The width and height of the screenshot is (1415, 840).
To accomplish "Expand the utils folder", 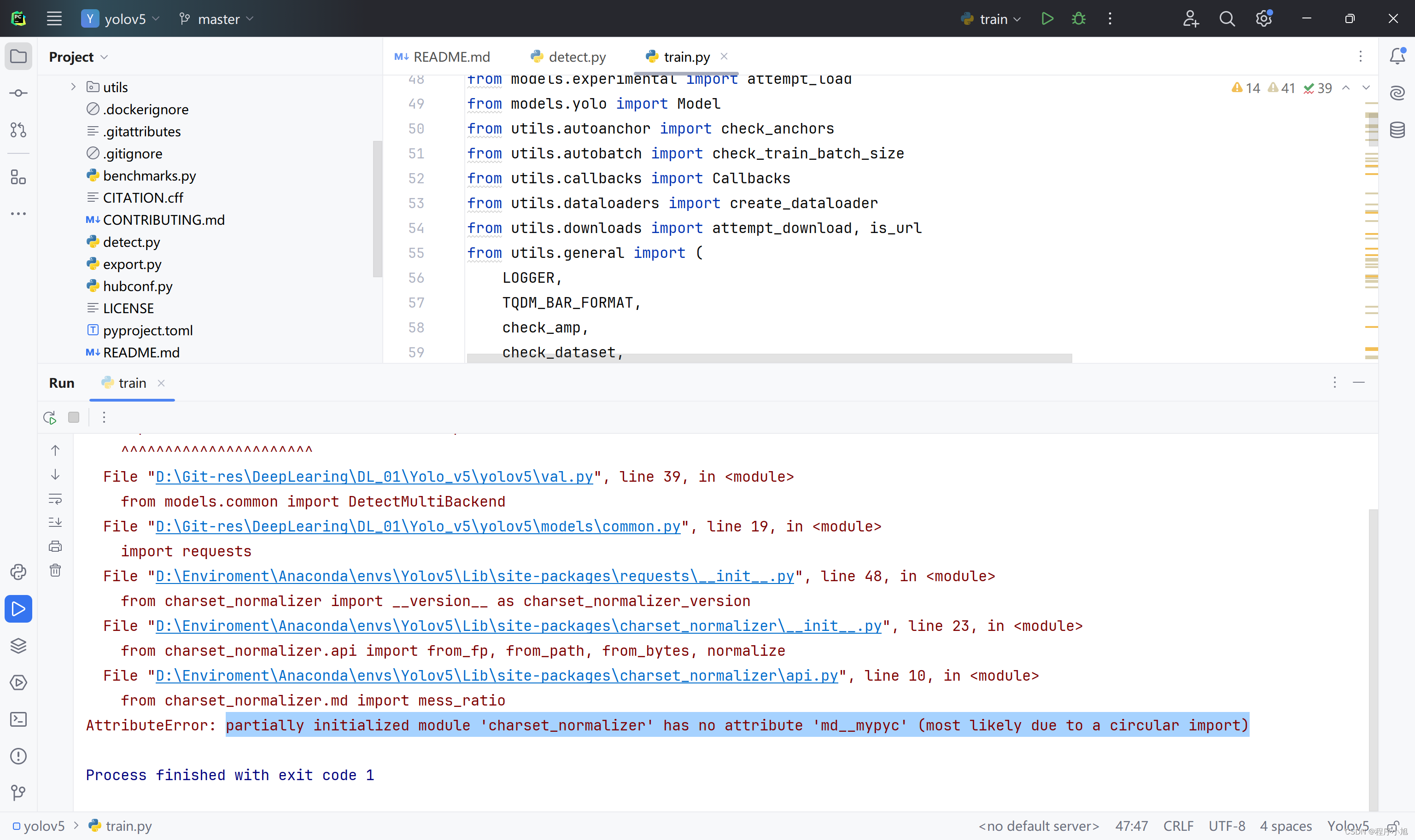I will [x=73, y=87].
